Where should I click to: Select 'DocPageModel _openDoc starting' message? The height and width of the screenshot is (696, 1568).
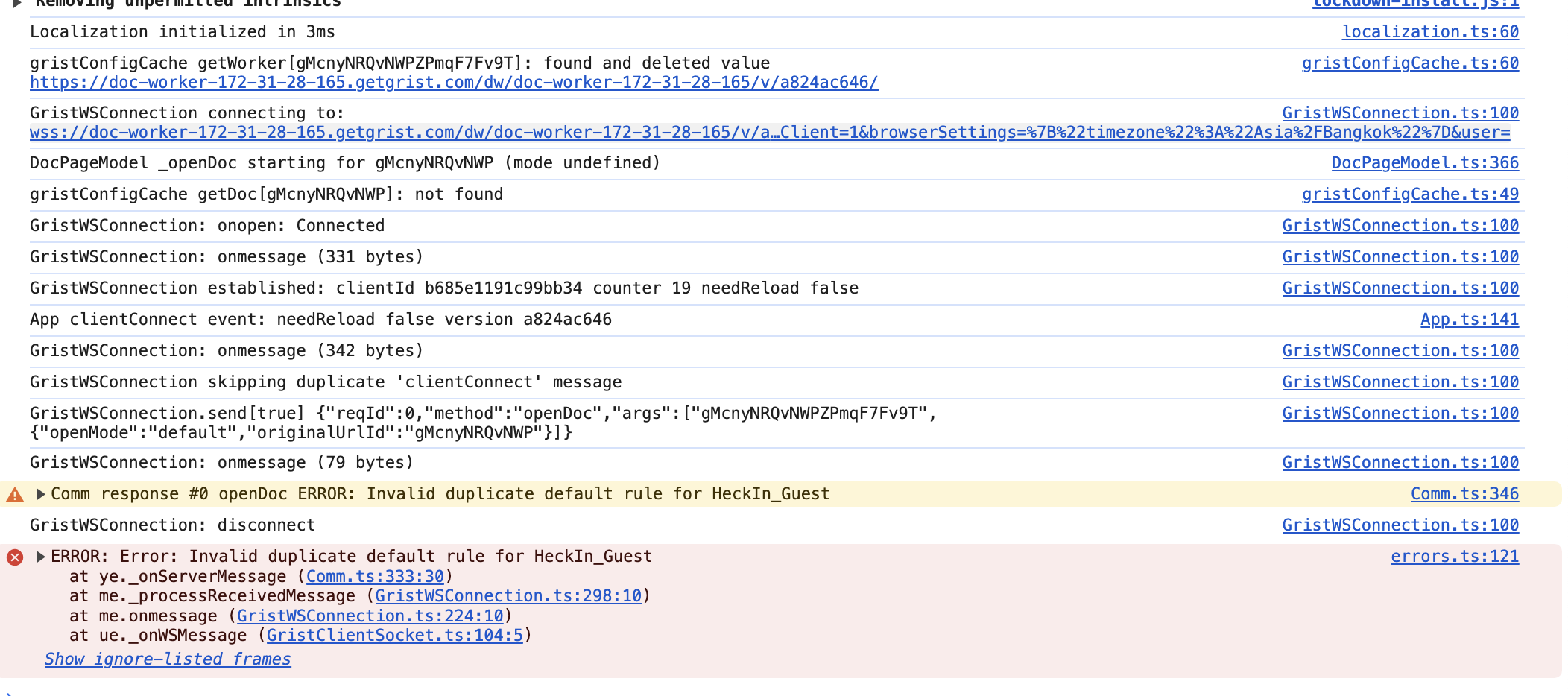pyautogui.click(x=345, y=163)
